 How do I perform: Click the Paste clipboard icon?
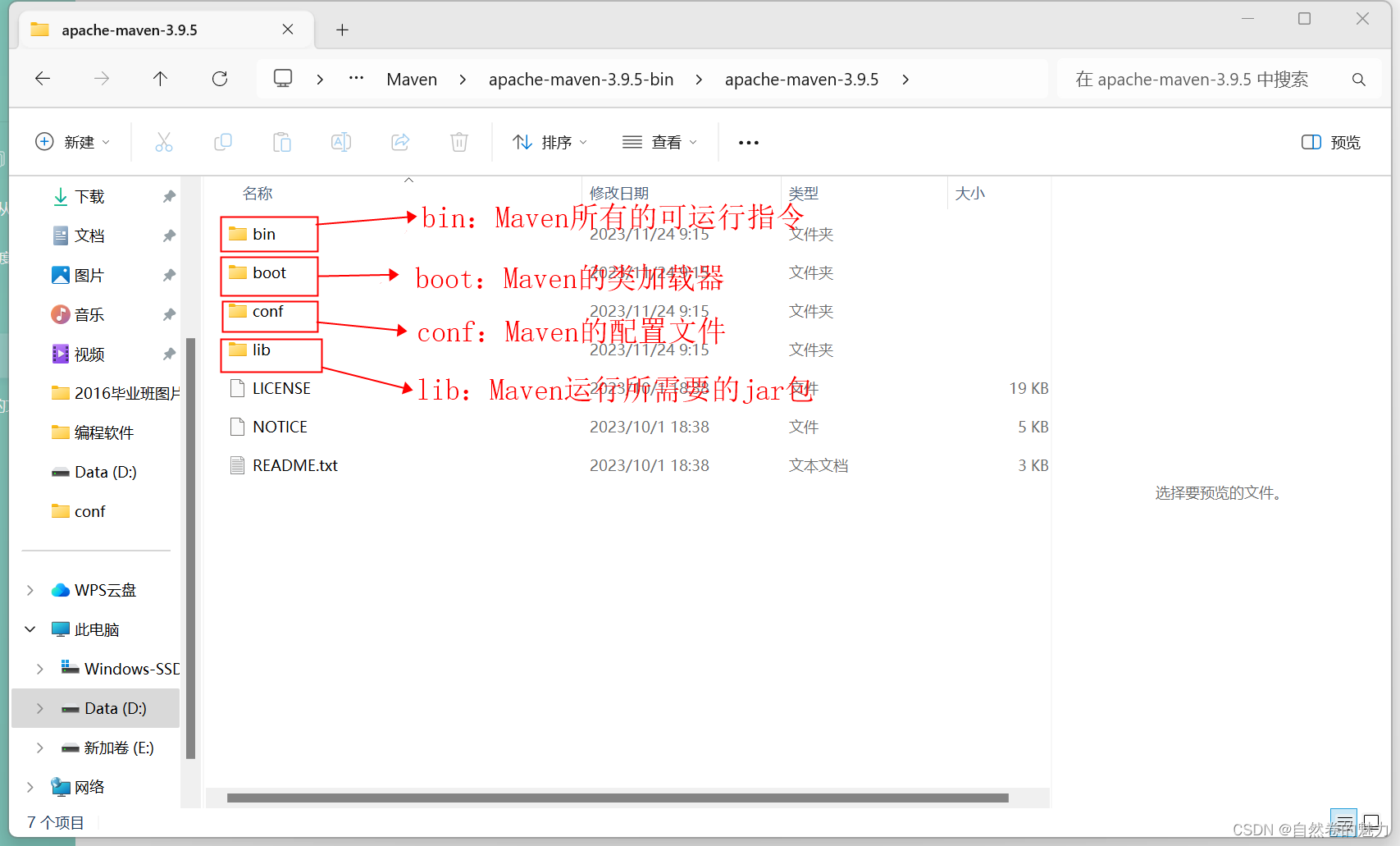coord(282,143)
